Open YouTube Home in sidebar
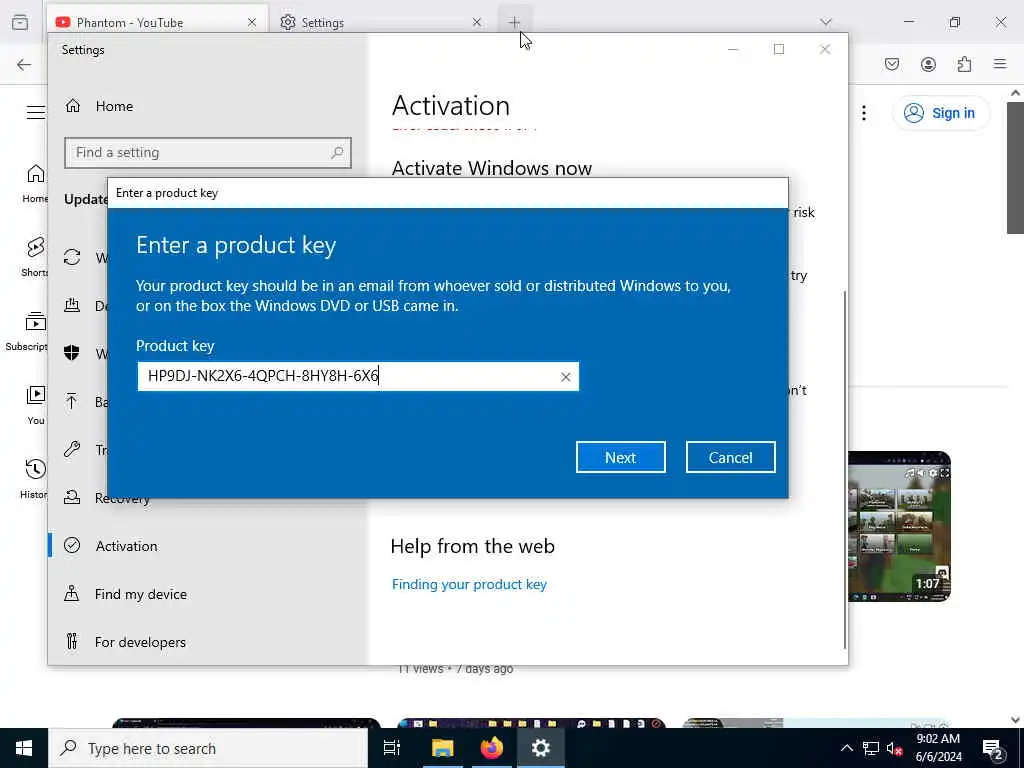This screenshot has height=768, width=1024. pyautogui.click(x=33, y=183)
